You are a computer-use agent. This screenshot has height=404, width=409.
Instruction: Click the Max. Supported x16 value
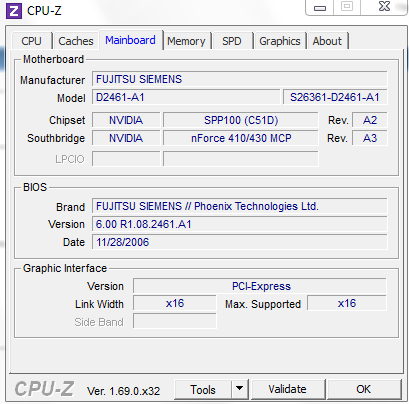[x=347, y=303]
